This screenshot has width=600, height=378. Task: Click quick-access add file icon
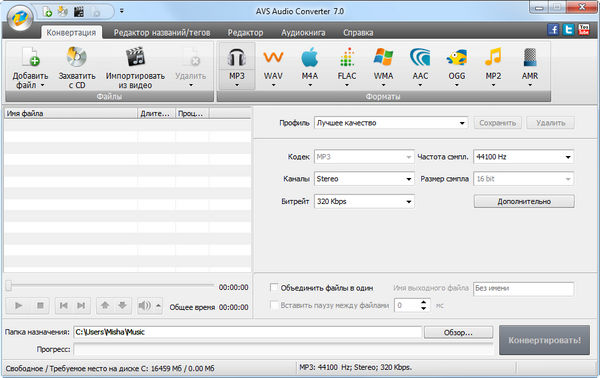pyautogui.click(x=47, y=12)
